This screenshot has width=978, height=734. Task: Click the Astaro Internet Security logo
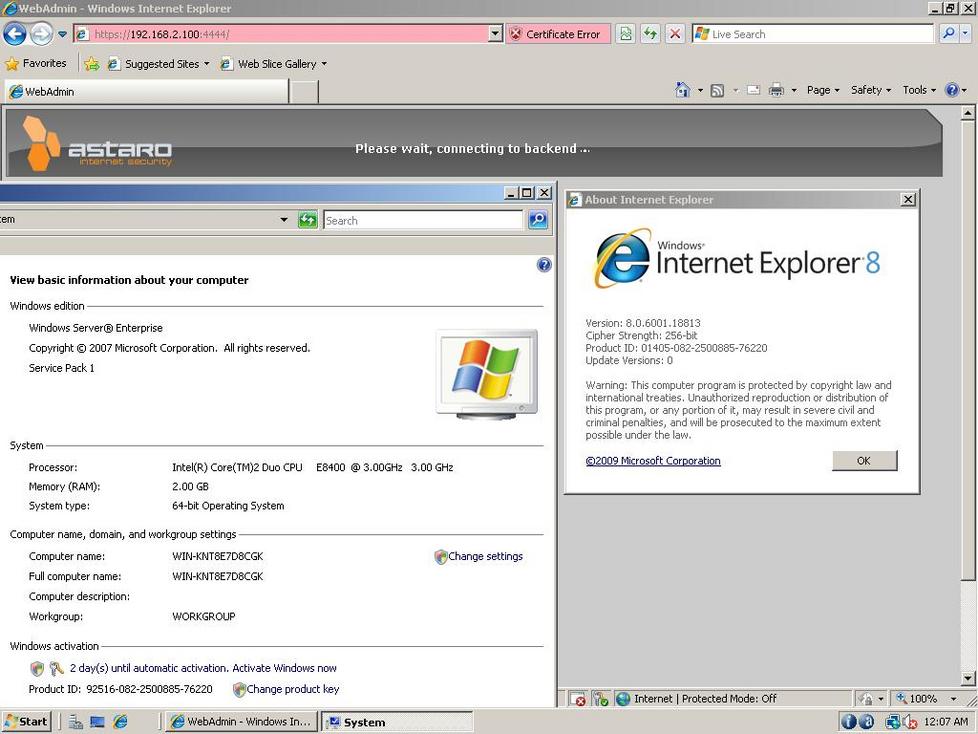coord(97,143)
